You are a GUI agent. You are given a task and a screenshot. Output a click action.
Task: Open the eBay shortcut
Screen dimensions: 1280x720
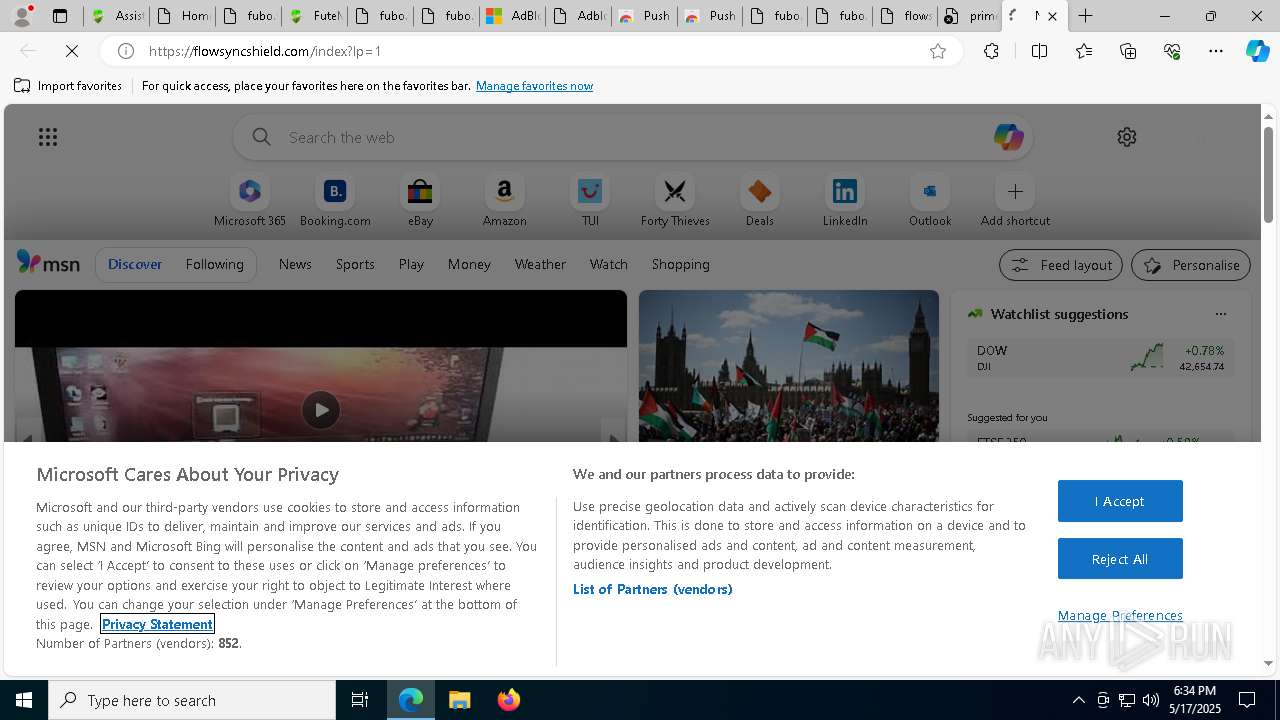[x=420, y=201]
